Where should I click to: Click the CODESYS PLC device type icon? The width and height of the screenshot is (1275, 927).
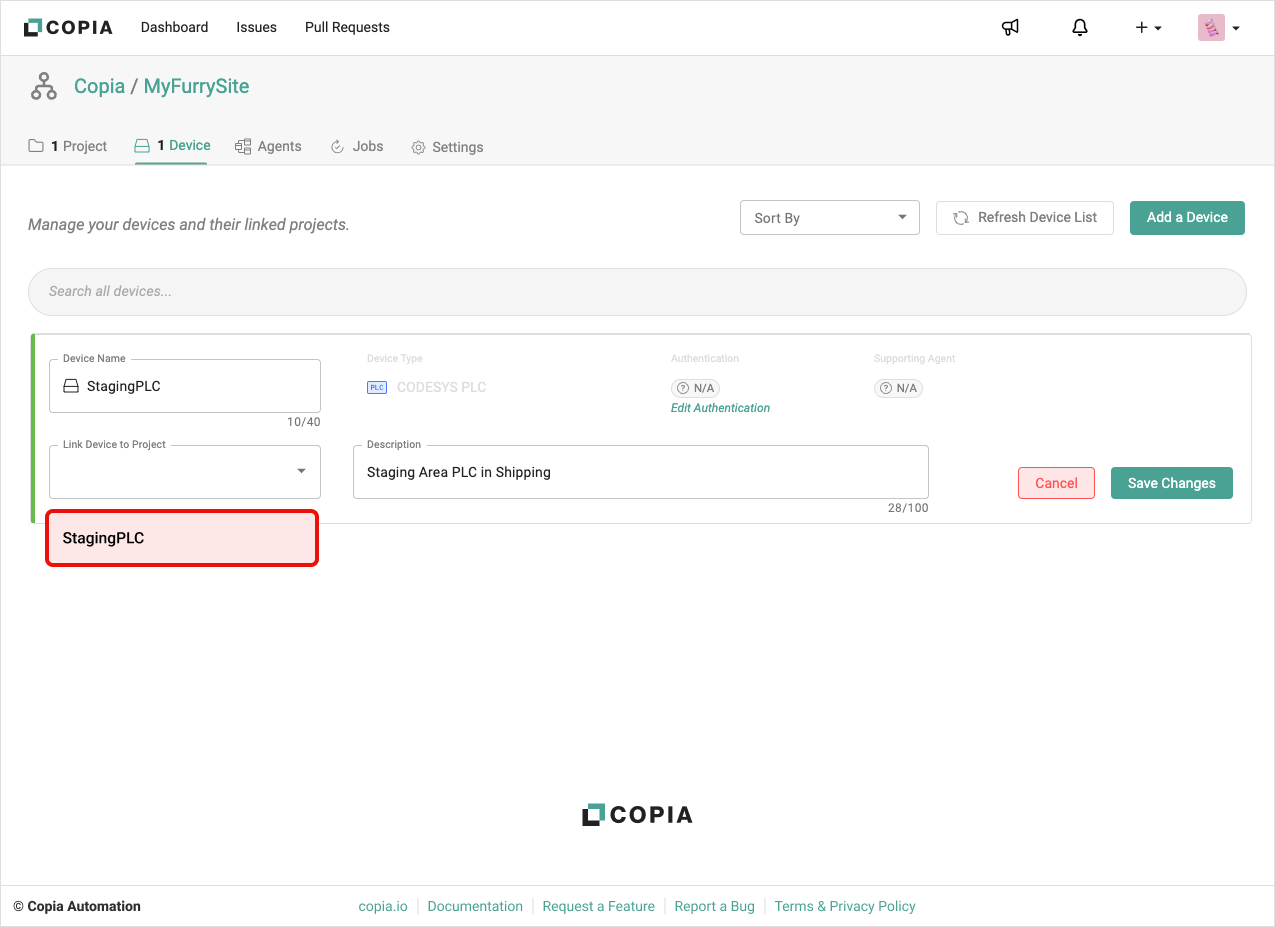(x=377, y=388)
